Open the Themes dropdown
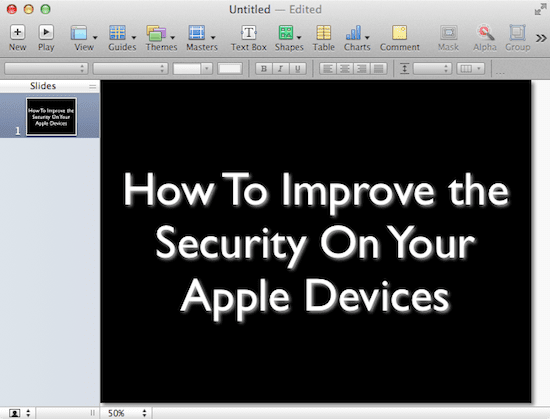This screenshot has height=419, width=550. coord(161,37)
